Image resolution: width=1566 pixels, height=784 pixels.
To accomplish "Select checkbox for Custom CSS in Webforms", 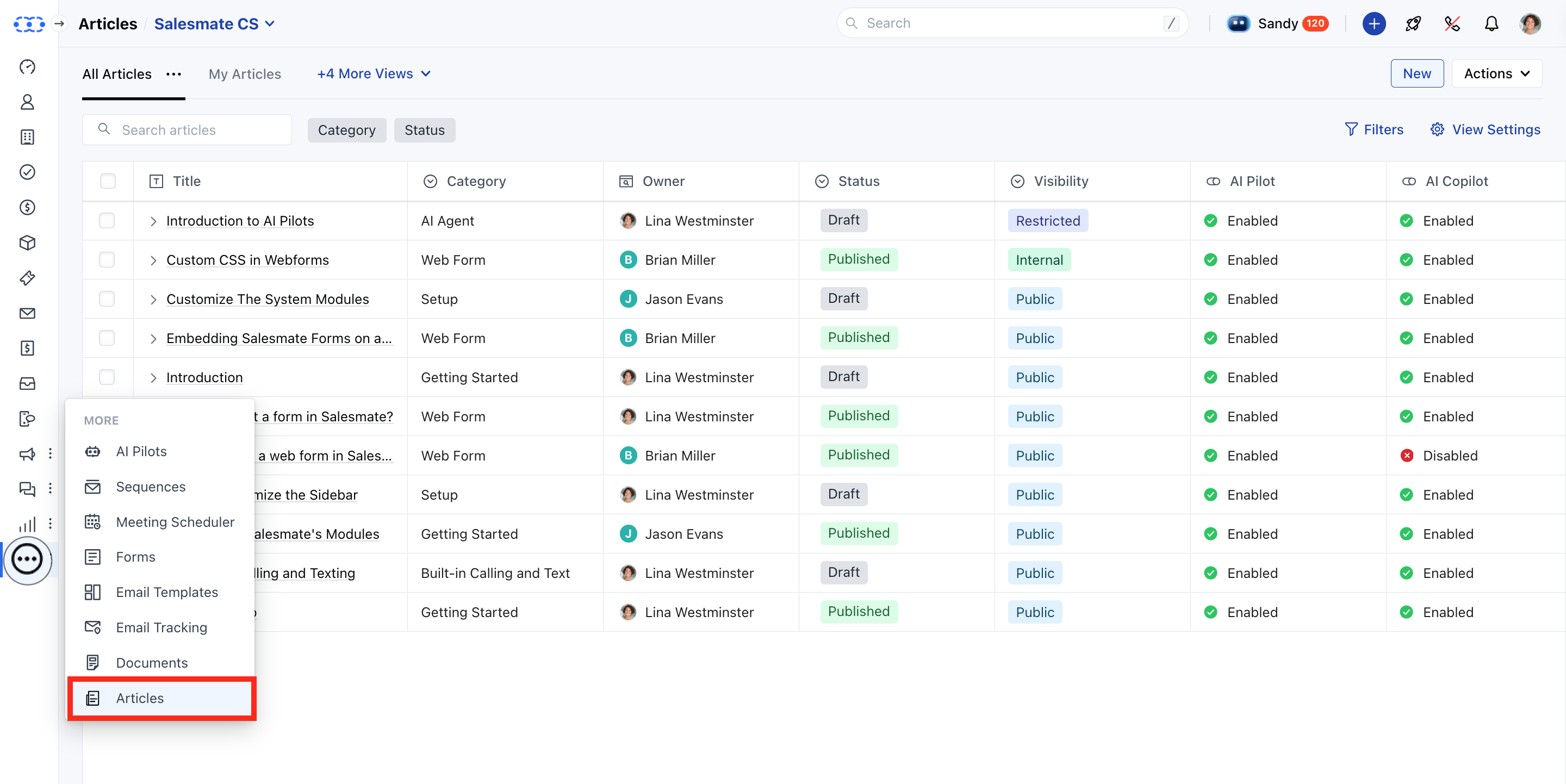I will [107, 260].
